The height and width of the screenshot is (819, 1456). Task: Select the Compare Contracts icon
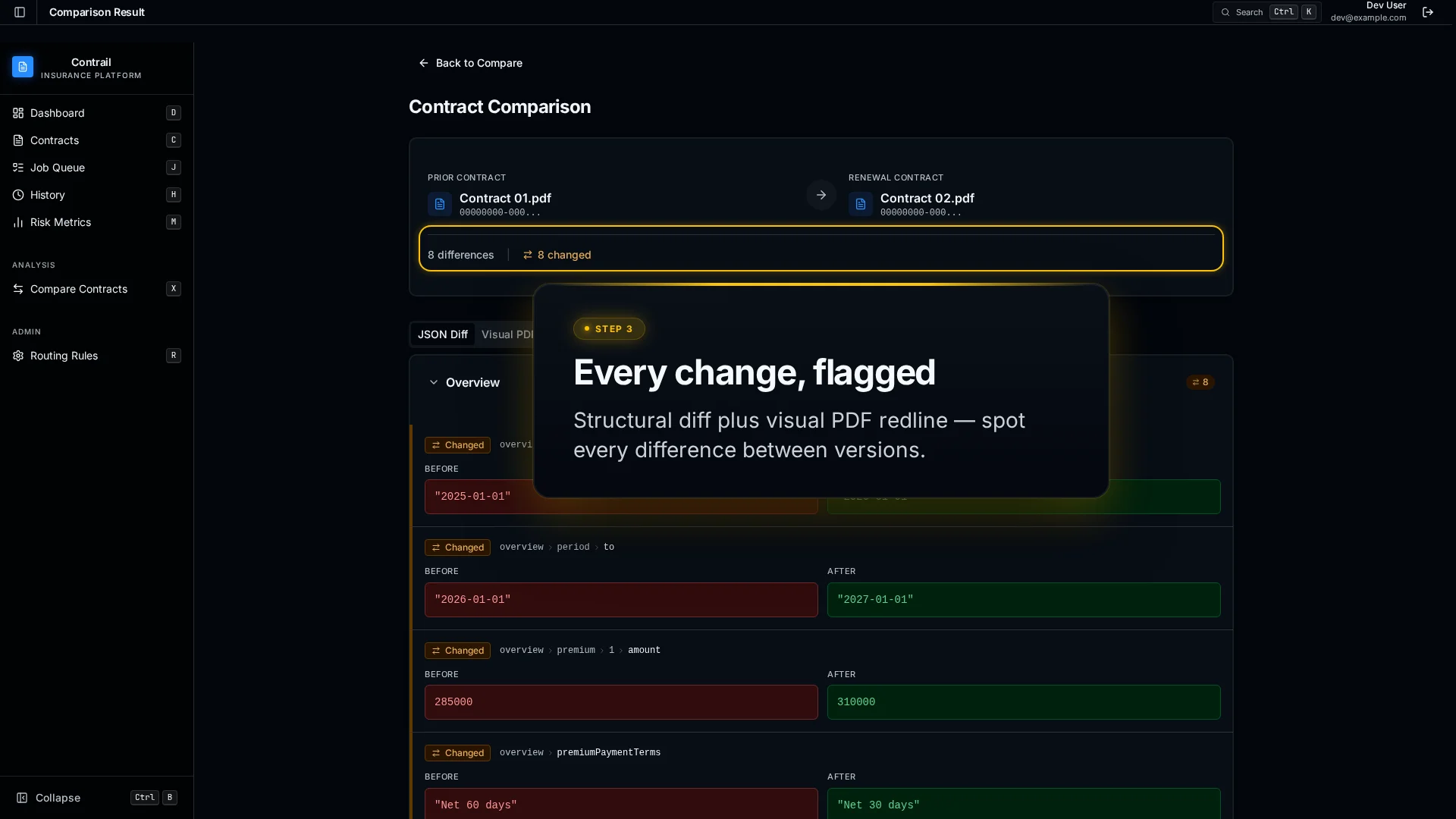tap(17, 289)
